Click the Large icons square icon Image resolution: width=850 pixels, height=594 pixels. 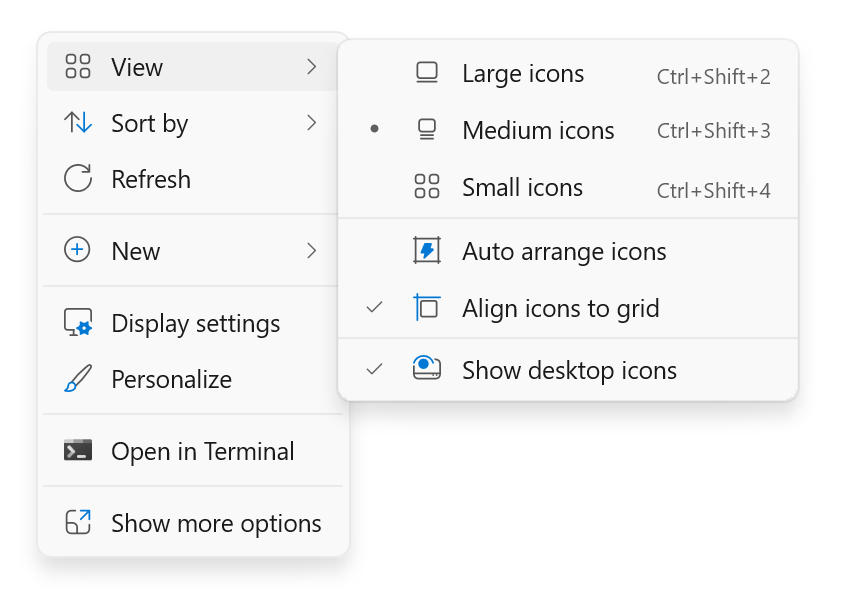[427, 73]
